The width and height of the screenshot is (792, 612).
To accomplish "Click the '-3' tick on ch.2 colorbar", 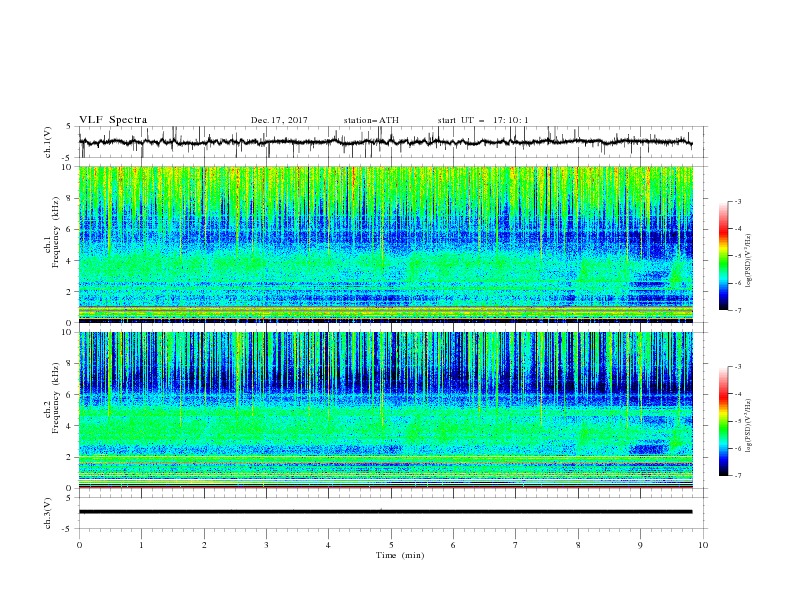I will 737,367.
